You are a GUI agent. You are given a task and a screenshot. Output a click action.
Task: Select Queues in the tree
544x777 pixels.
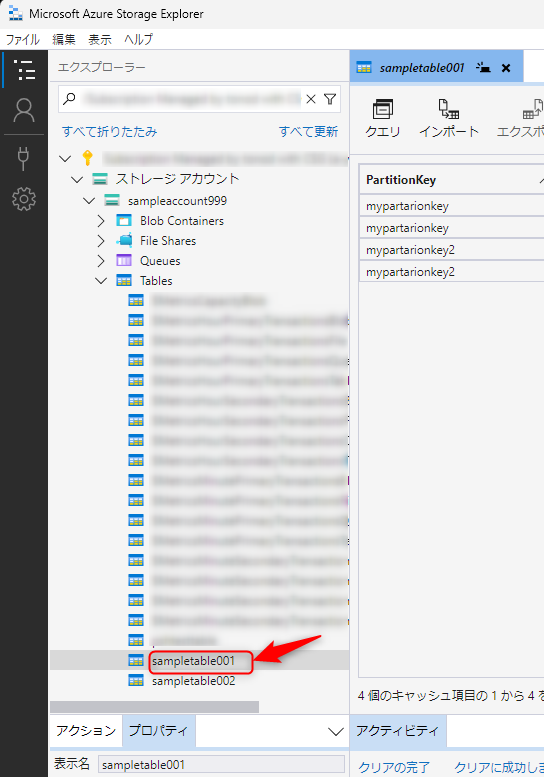click(x=160, y=261)
